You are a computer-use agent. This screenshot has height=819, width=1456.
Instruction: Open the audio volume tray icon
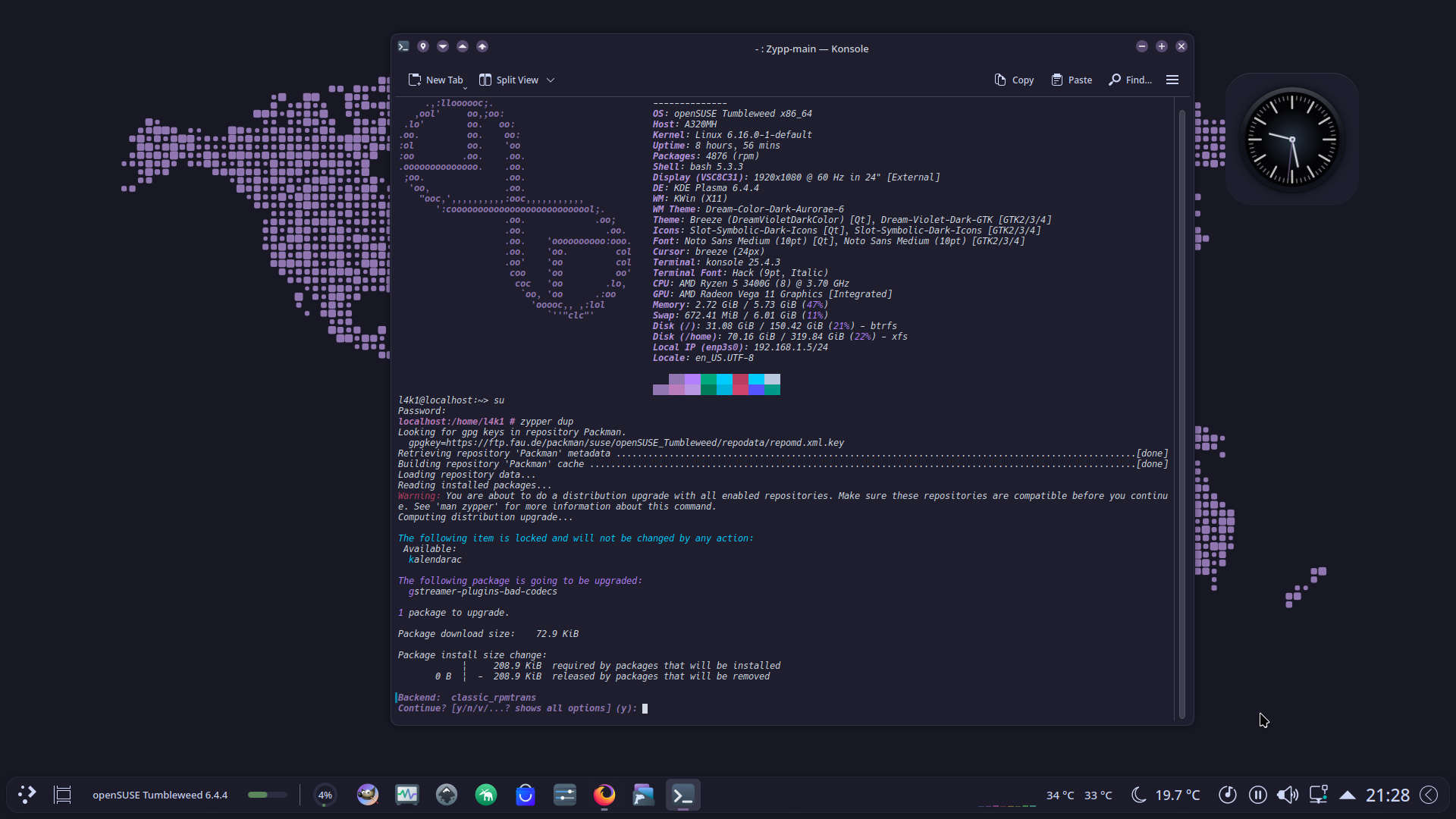(x=1288, y=795)
